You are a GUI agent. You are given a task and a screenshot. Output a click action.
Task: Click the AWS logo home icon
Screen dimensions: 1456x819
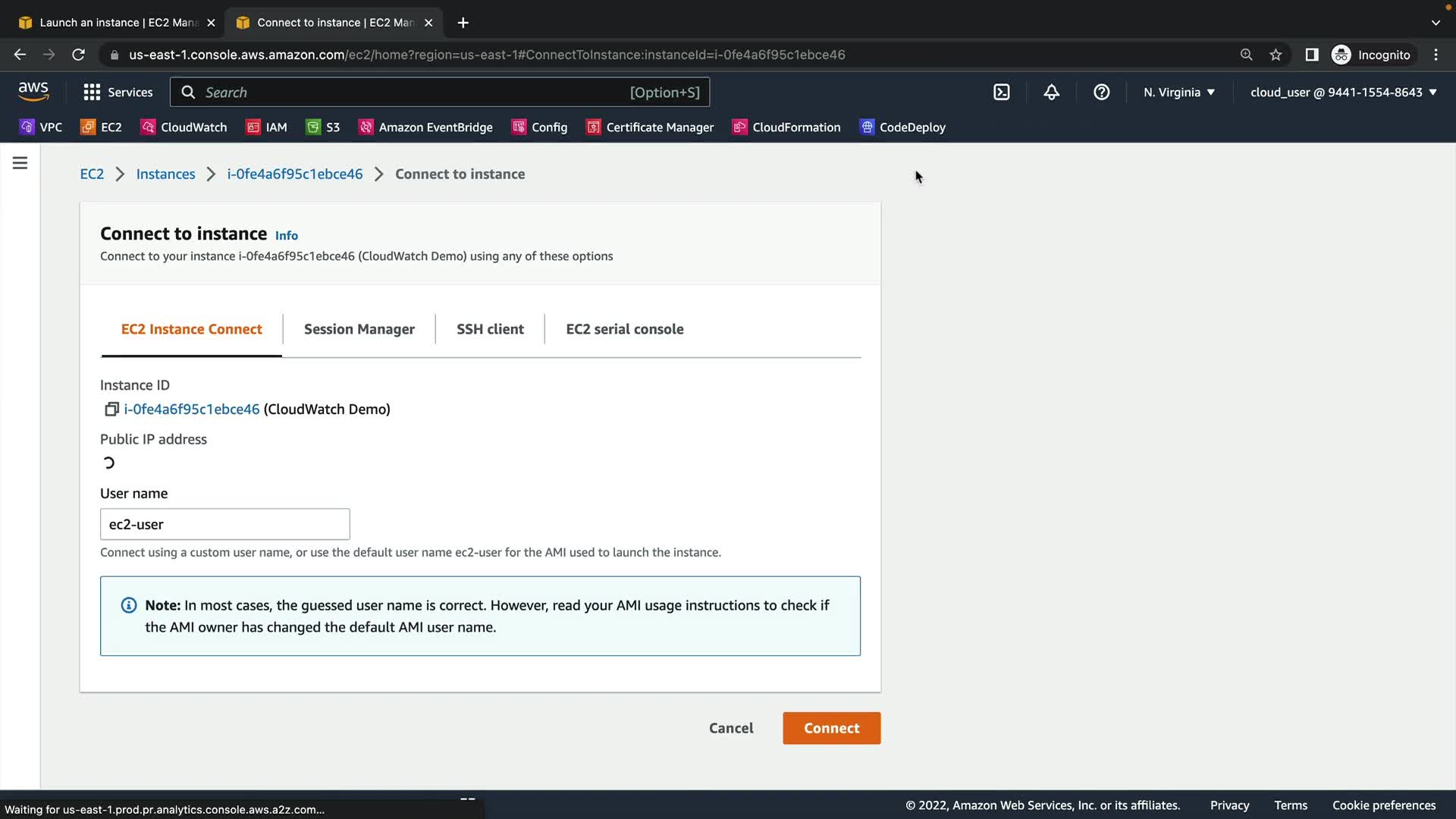(33, 91)
